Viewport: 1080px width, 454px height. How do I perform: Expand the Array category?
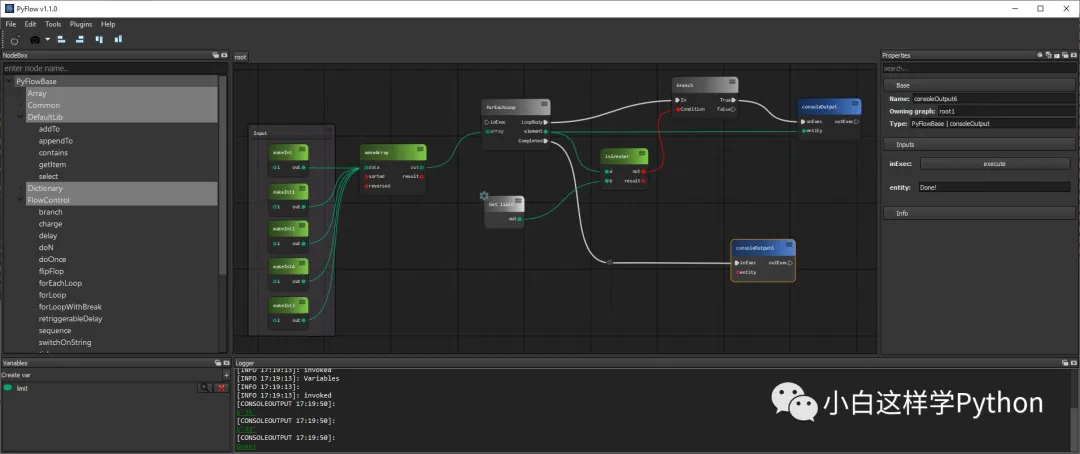[121, 93]
